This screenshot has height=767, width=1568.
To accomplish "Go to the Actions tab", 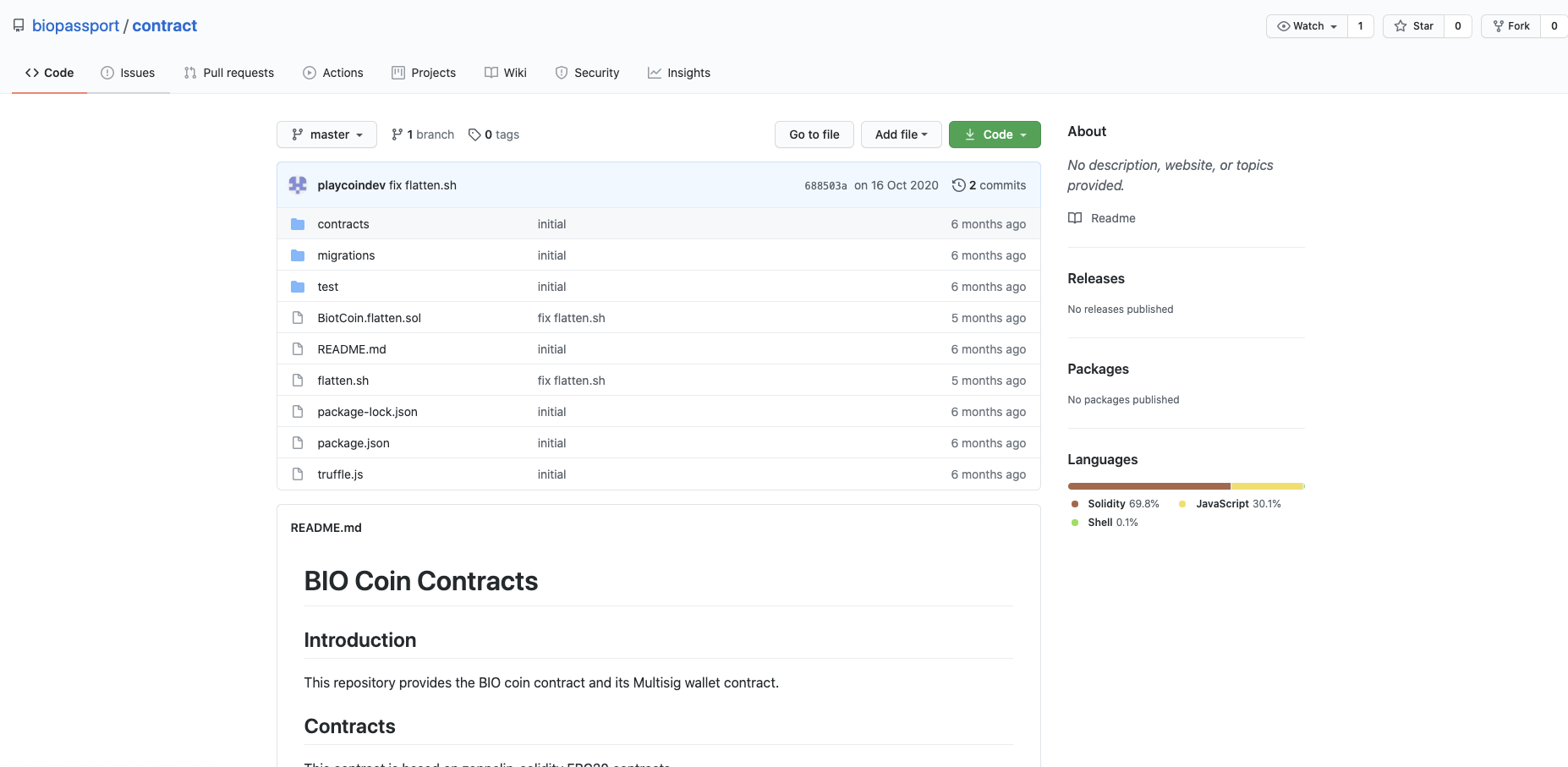I will pyautogui.click(x=333, y=73).
